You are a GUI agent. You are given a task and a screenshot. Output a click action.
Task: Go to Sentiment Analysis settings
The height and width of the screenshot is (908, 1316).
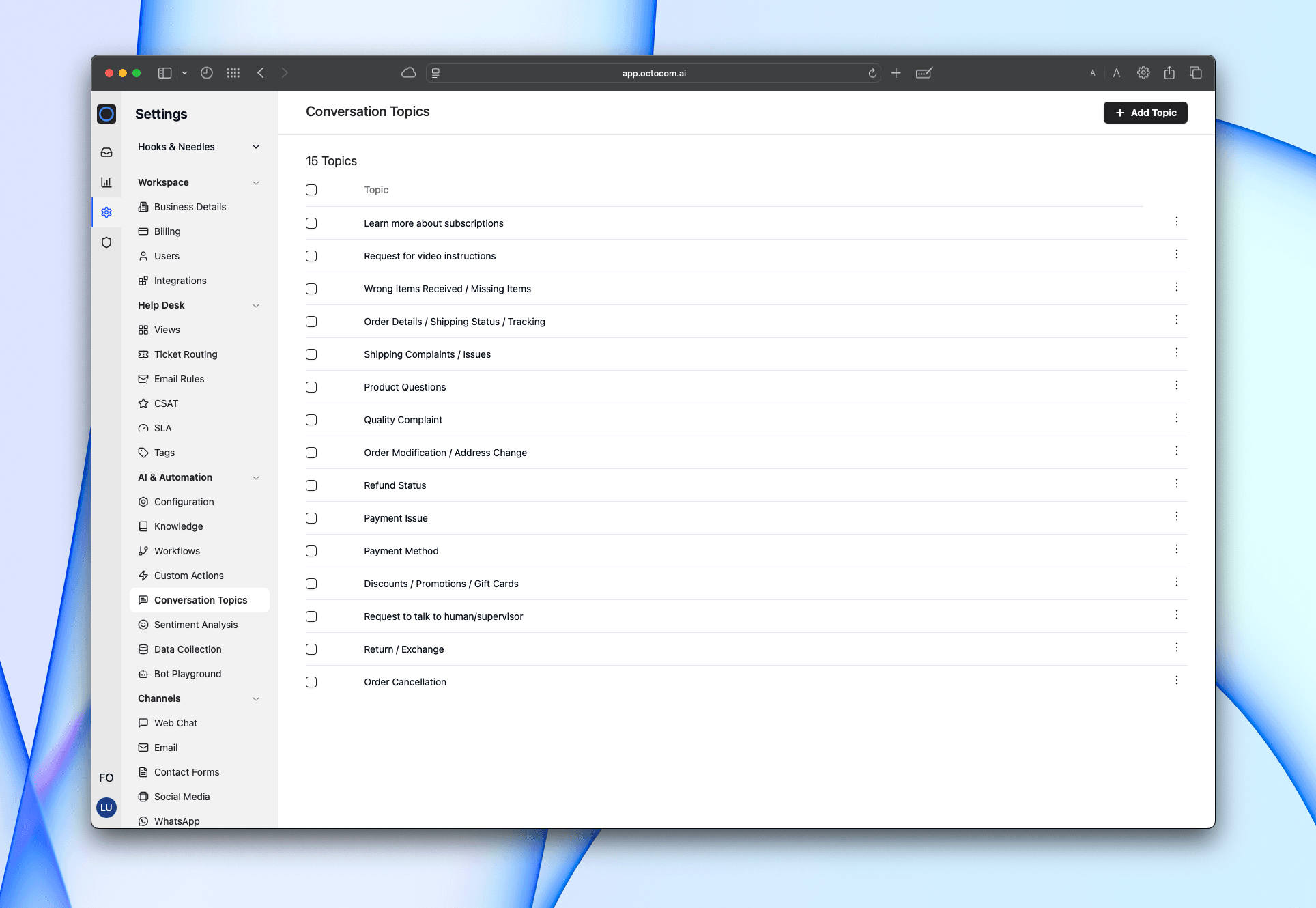coord(195,625)
